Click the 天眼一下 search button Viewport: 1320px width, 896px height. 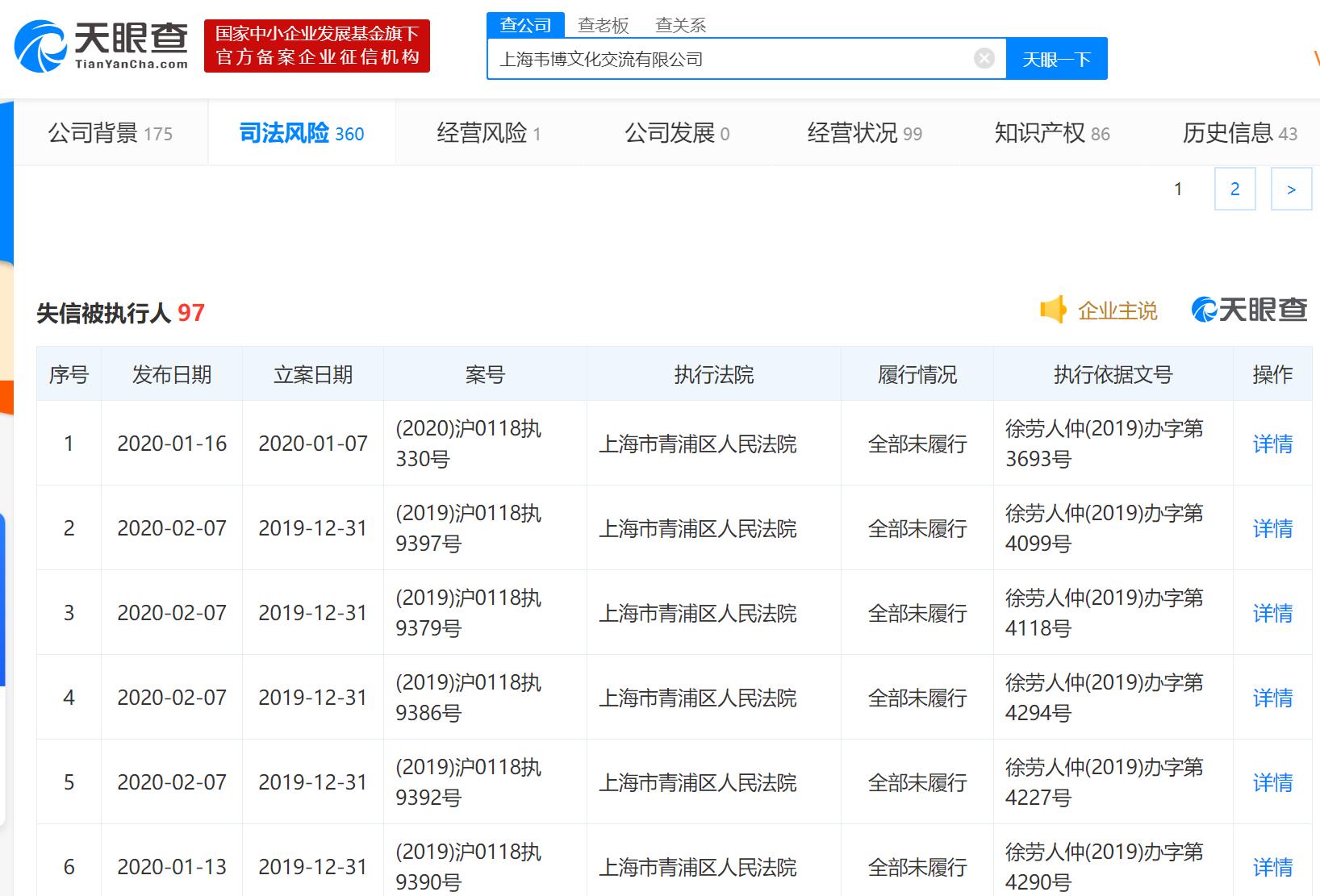click(x=1056, y=59)
